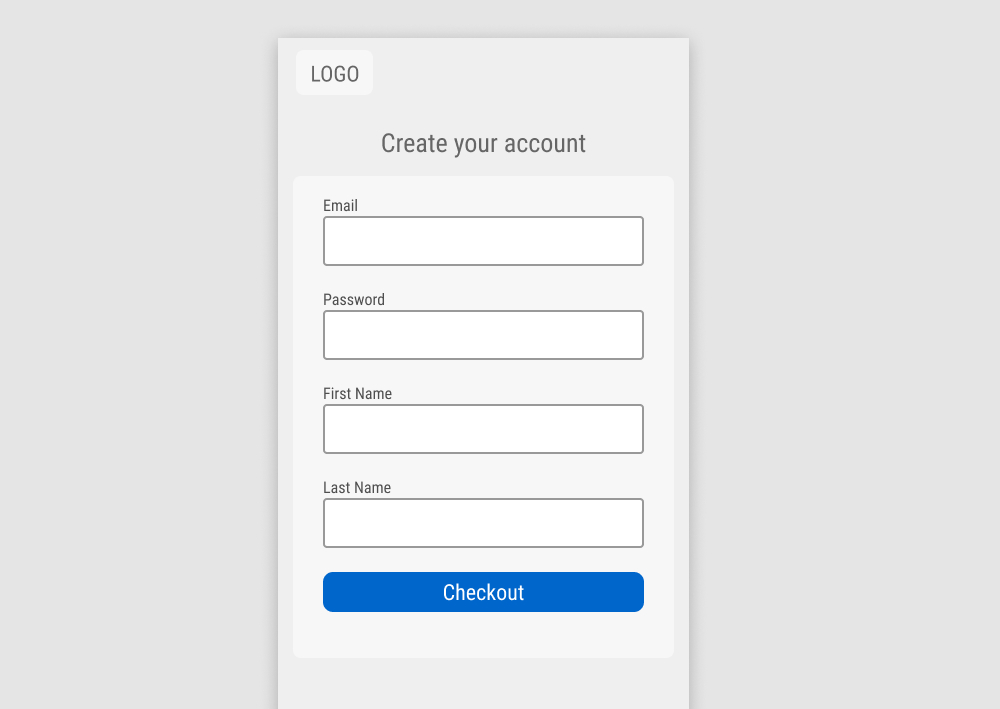
Task: Click into the Password text box
Action: 483,335
